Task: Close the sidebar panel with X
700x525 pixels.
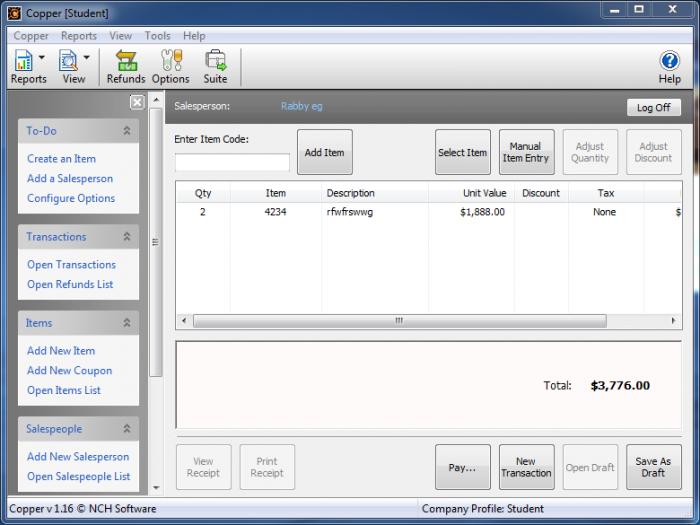Action: [138, 103]
